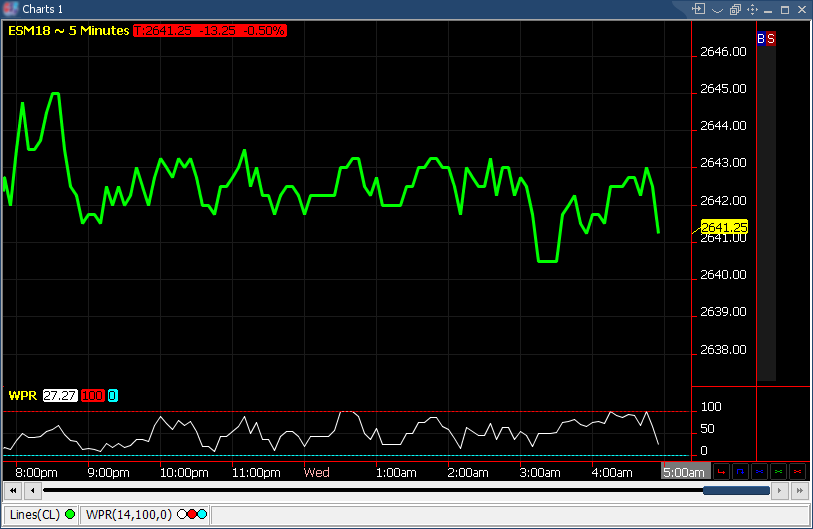Screen dimensions: 813x529
Task: Click the red WPR 100 level badge
Action: point(92,396)
